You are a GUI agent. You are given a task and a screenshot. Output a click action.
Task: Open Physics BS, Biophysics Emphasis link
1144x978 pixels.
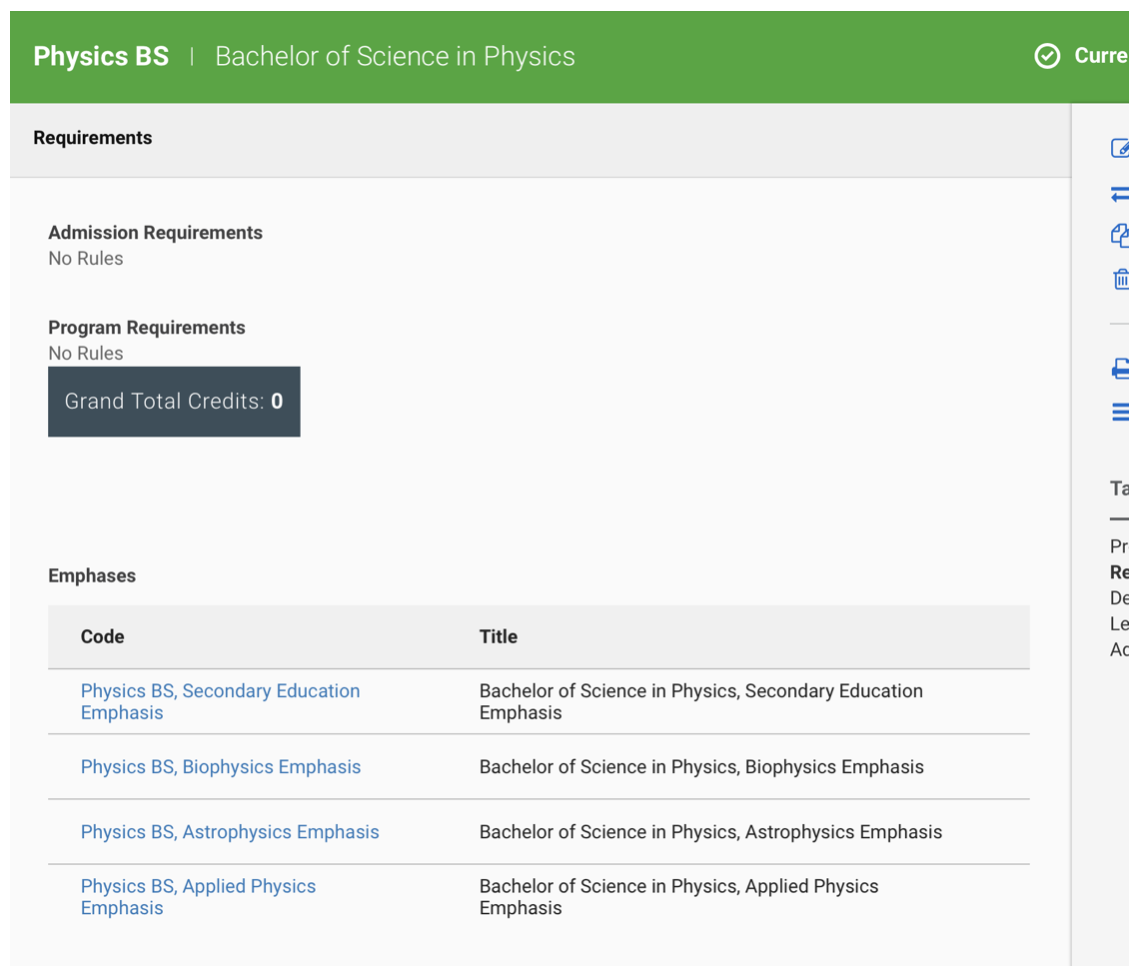point(220,766)
